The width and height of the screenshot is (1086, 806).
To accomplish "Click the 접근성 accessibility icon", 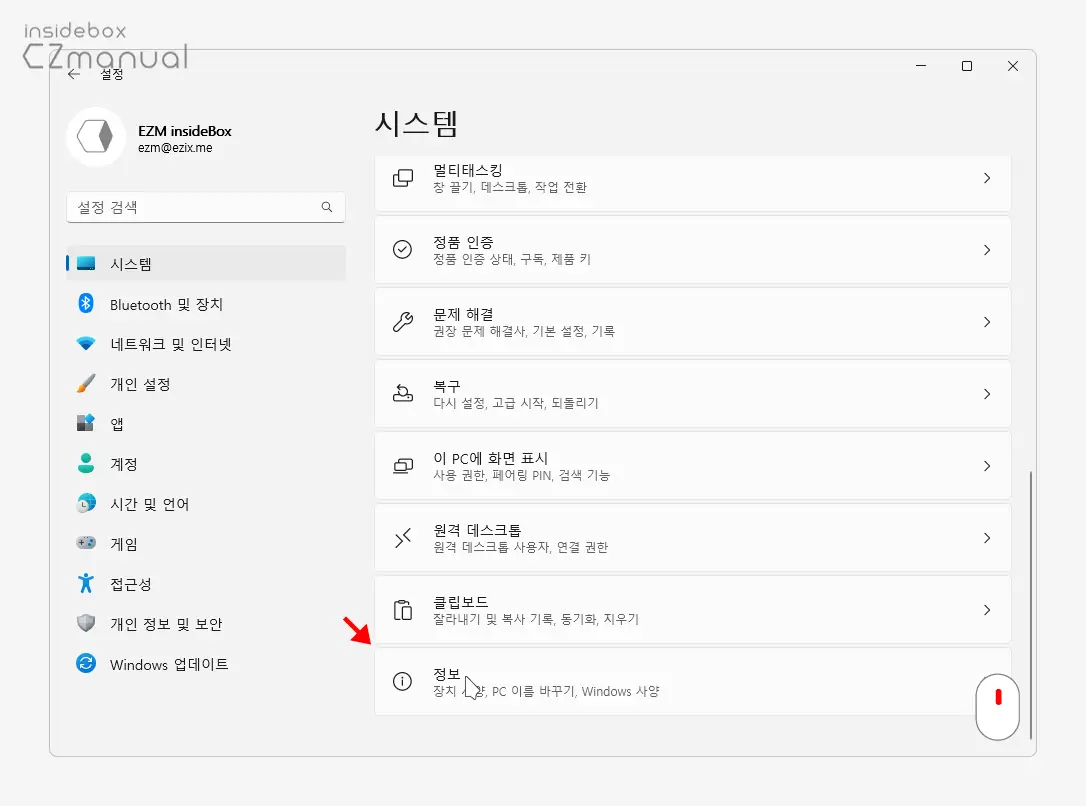I will click(x=86, y=584).
